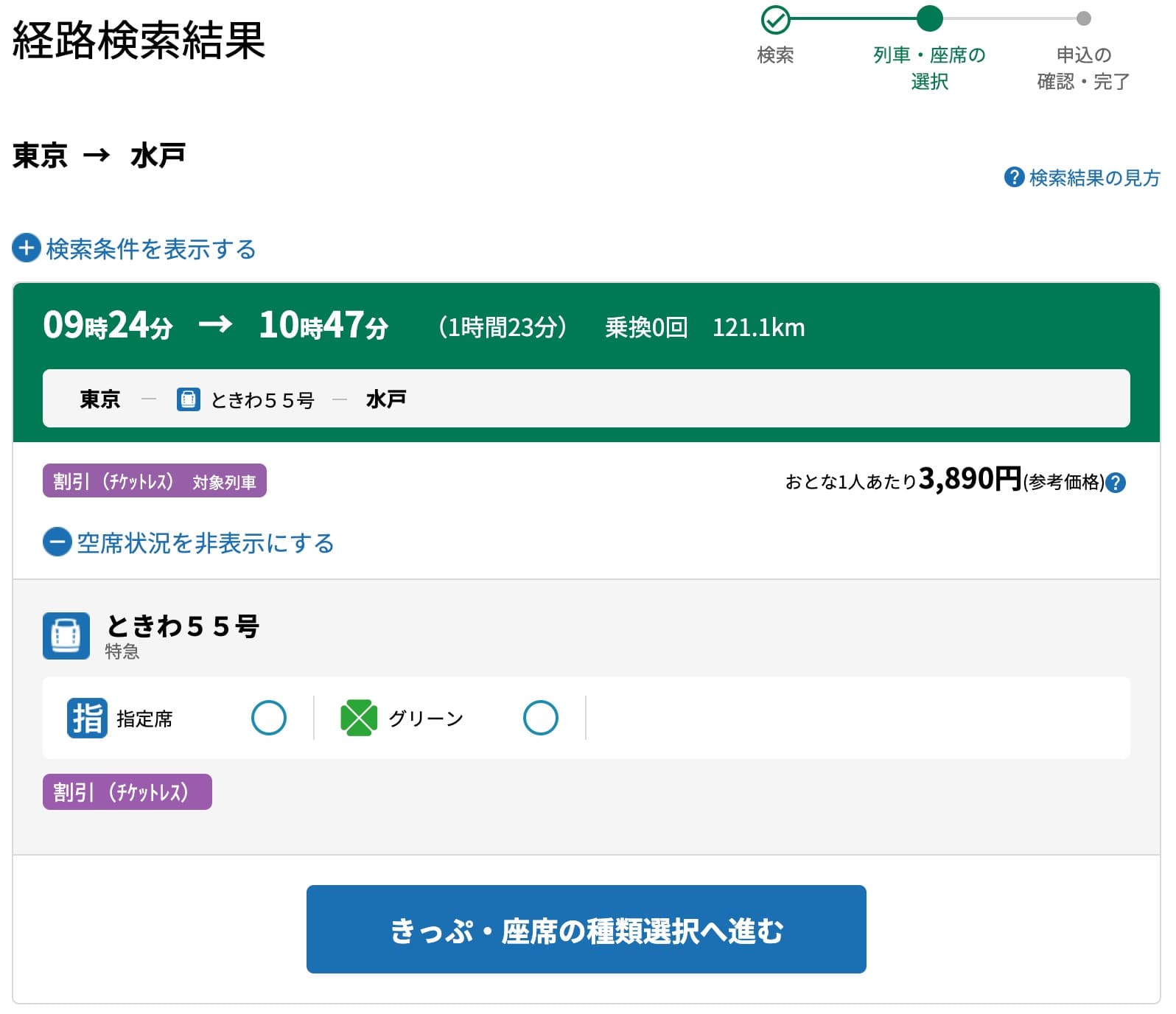Click the blue question mark beside 検索結果の見方
1176x1014 pixels.
point(1015,178)
